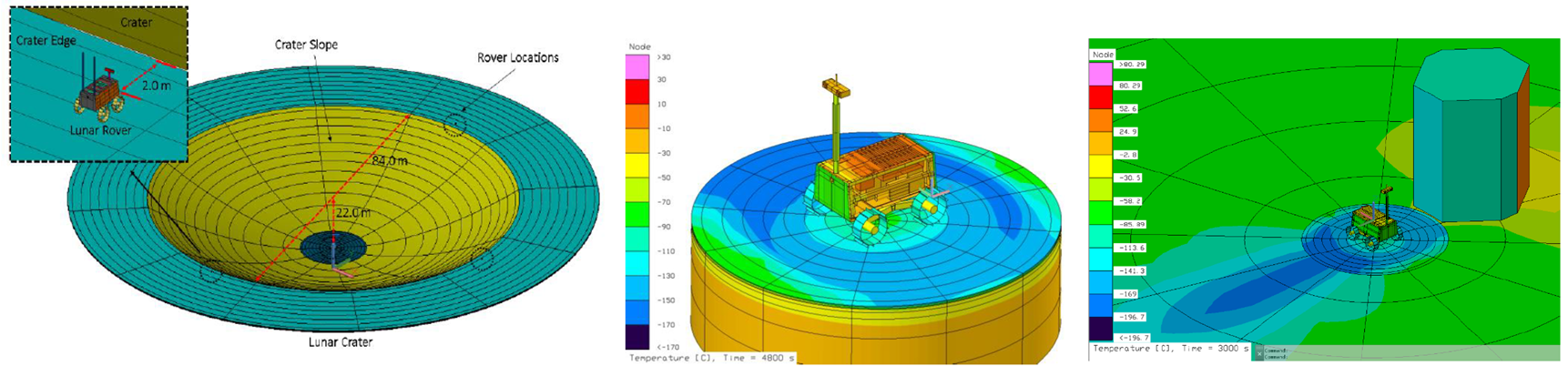Click the dark blue center of the crater
The height and width of the screenshot is (366, 1568).
pyautogui.click(x=333, y=247)
